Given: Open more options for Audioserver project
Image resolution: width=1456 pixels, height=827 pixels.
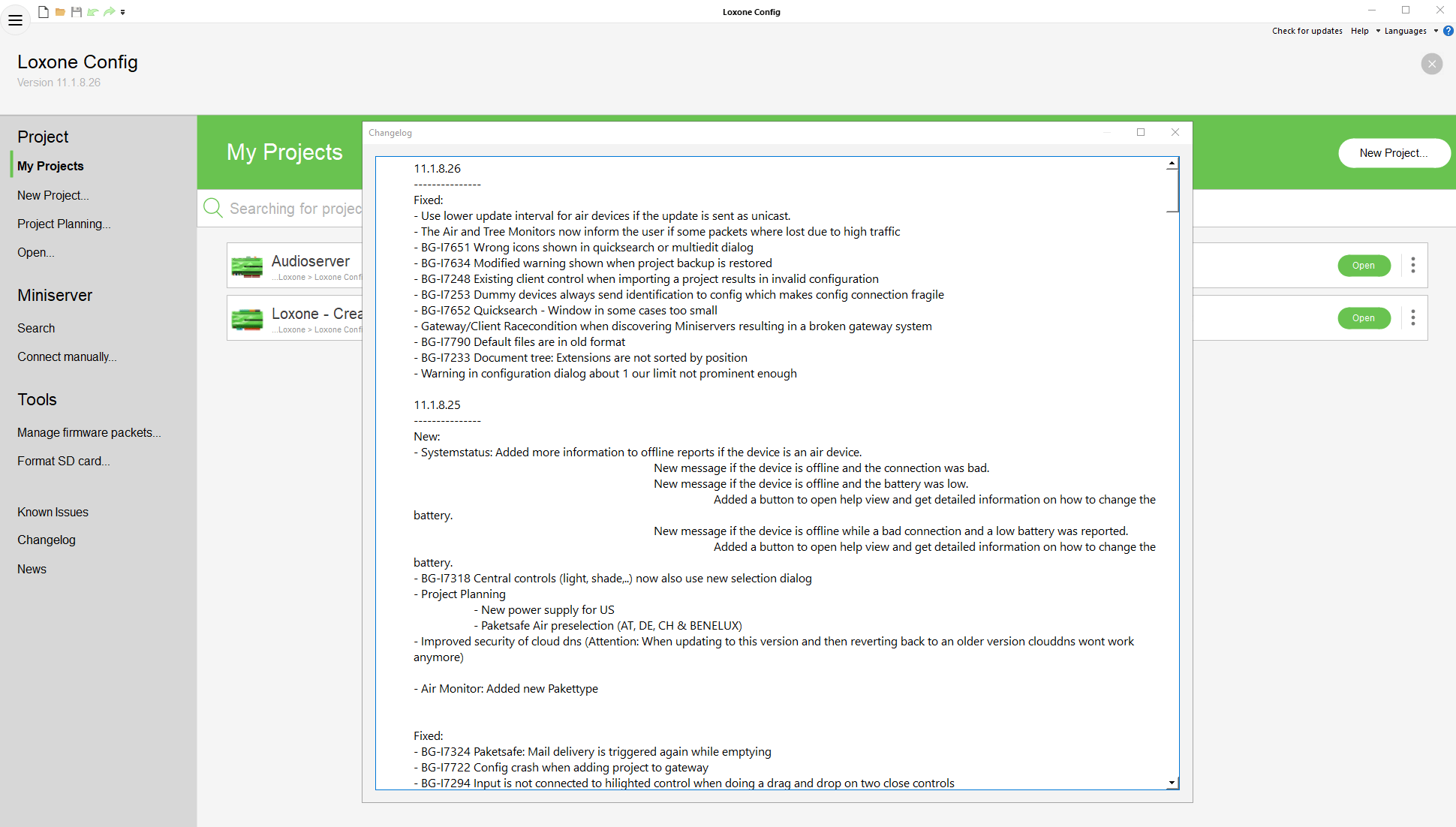Looking at the screenshot, I should coord(1413,265).
